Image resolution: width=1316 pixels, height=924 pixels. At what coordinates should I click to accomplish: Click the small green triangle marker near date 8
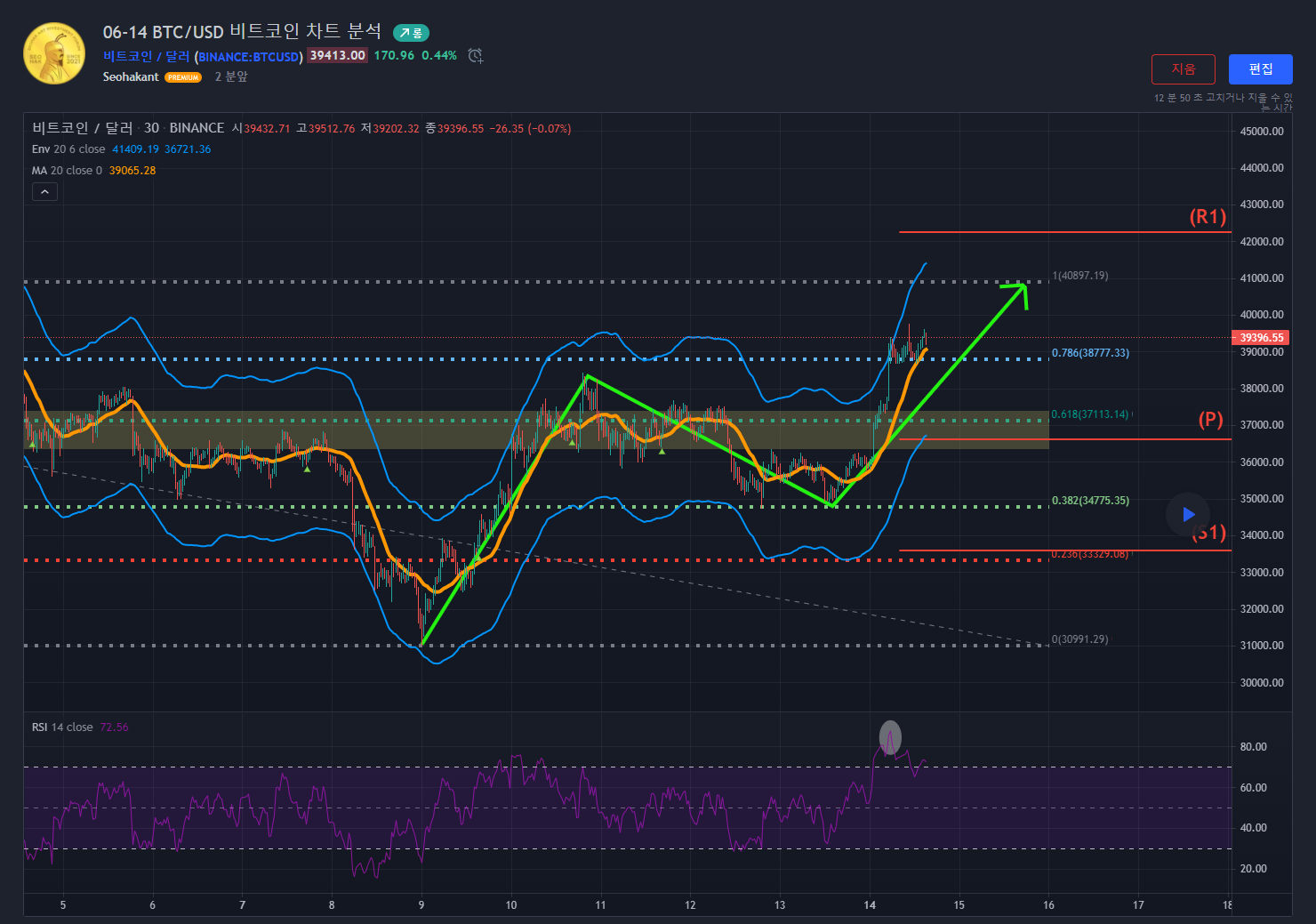point(307,468)
